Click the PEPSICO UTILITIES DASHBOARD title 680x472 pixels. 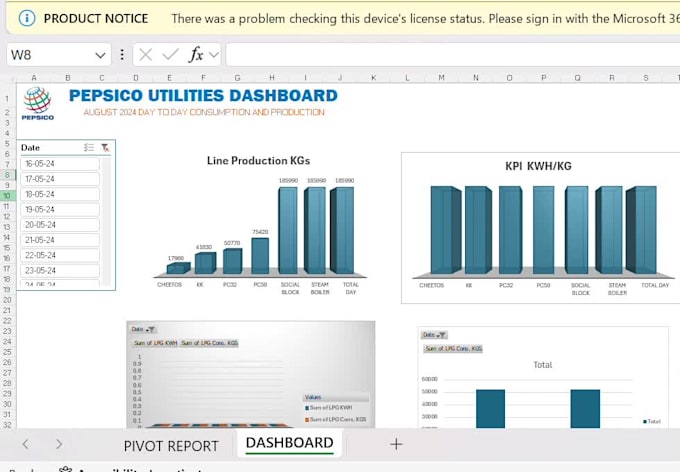[x=203, y=95]
